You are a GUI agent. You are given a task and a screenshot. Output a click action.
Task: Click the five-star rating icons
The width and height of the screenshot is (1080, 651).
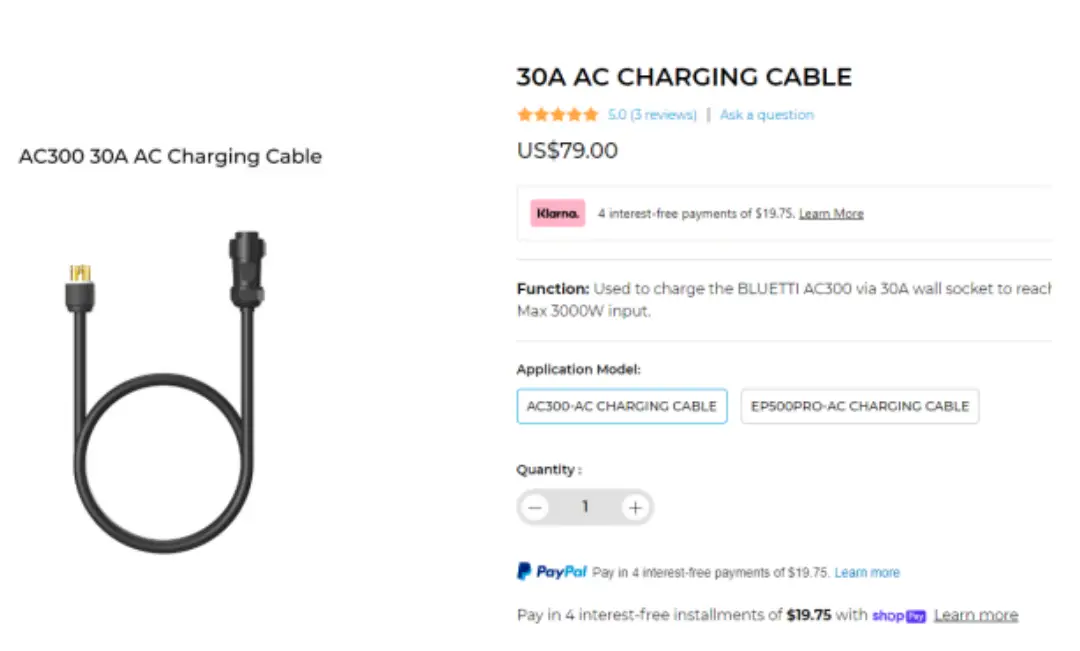point(557,115)
